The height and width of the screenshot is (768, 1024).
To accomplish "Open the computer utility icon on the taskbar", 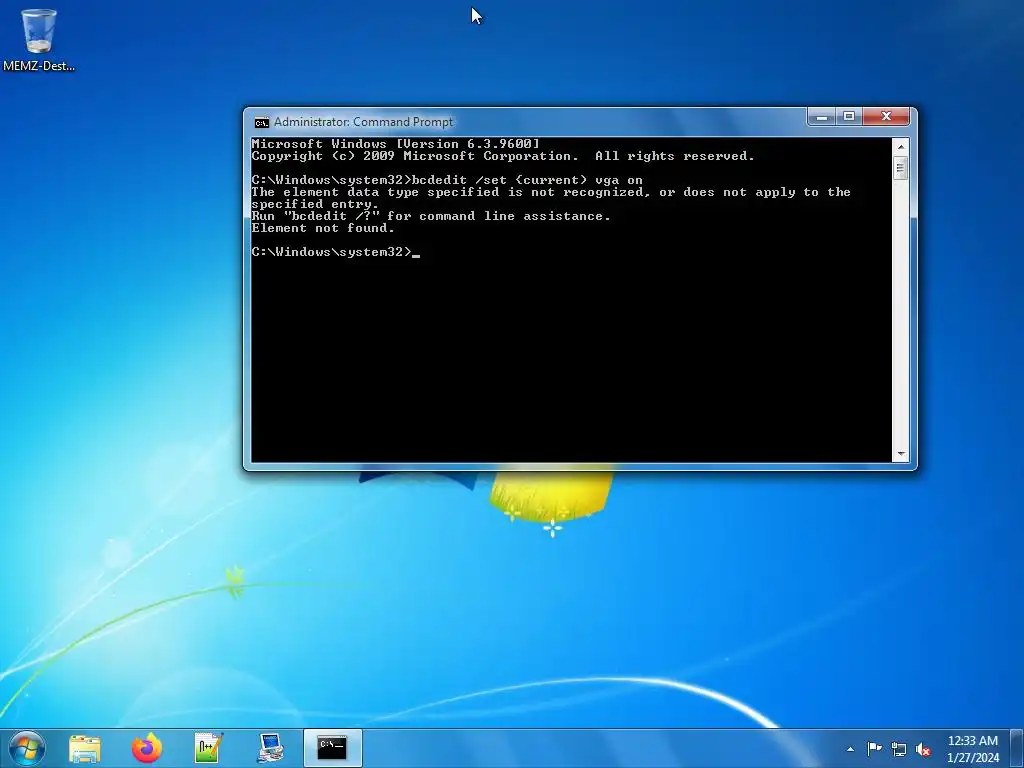I will tap(270, 748).
